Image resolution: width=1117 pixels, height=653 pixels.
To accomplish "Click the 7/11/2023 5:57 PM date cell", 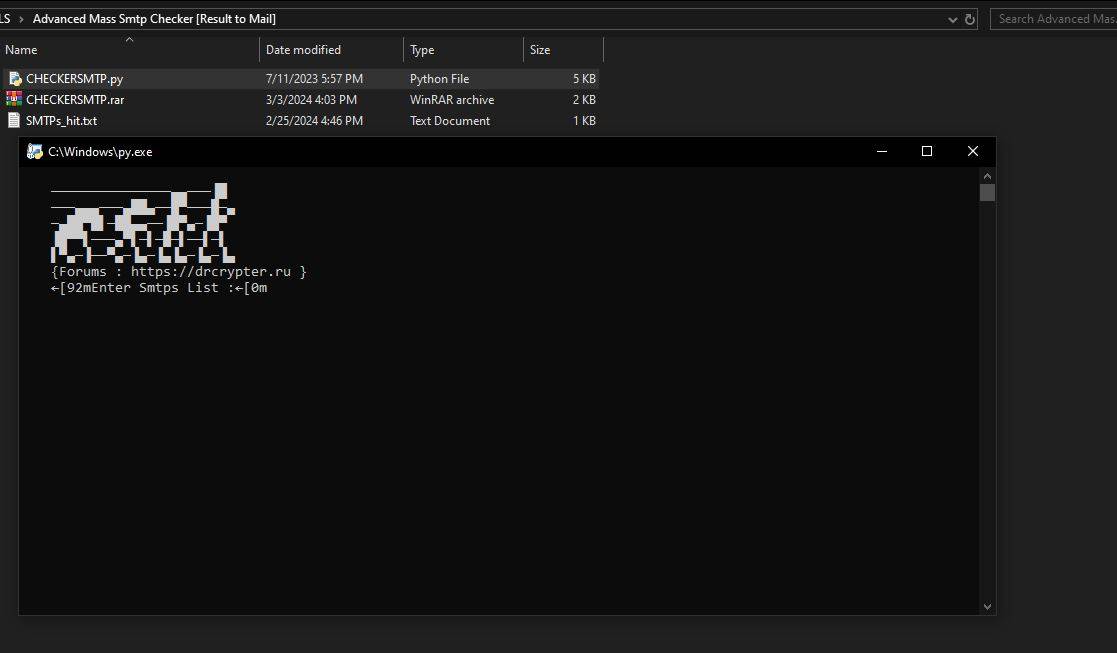I will click(x=314, y=79).
